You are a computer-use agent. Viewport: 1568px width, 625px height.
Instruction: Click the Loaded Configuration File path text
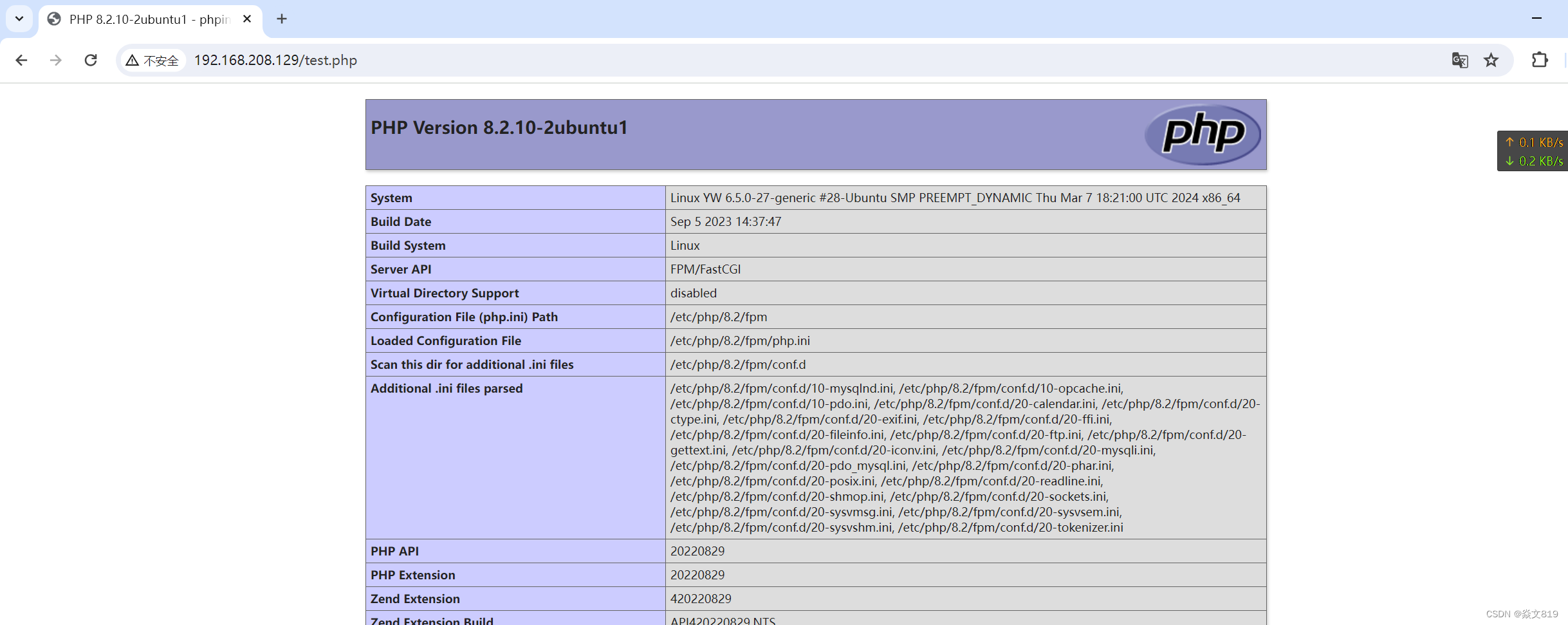[739, 340]
